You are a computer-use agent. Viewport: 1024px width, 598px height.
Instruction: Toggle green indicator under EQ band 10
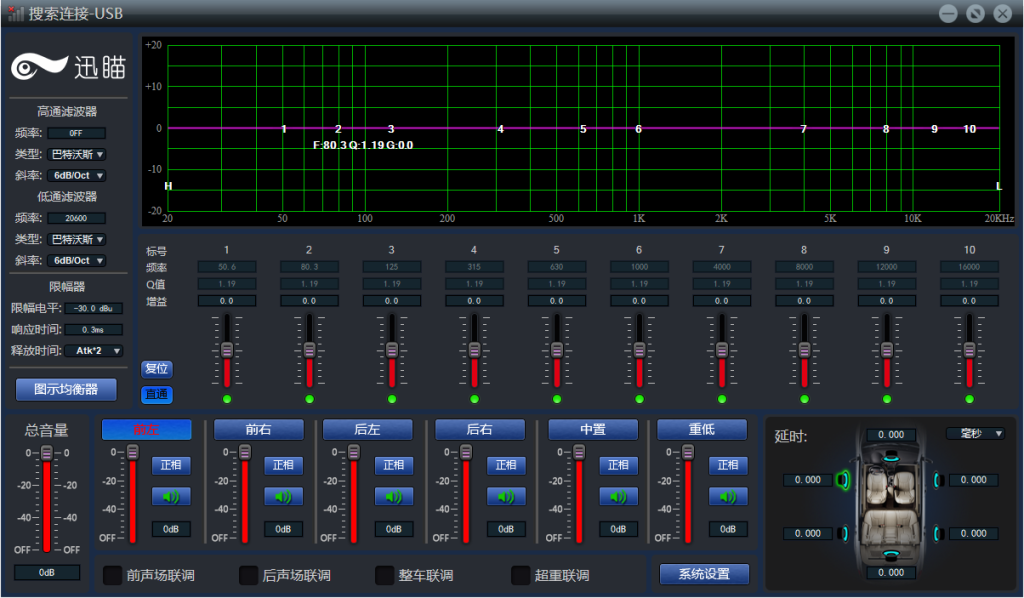click(x=969, y=399)
